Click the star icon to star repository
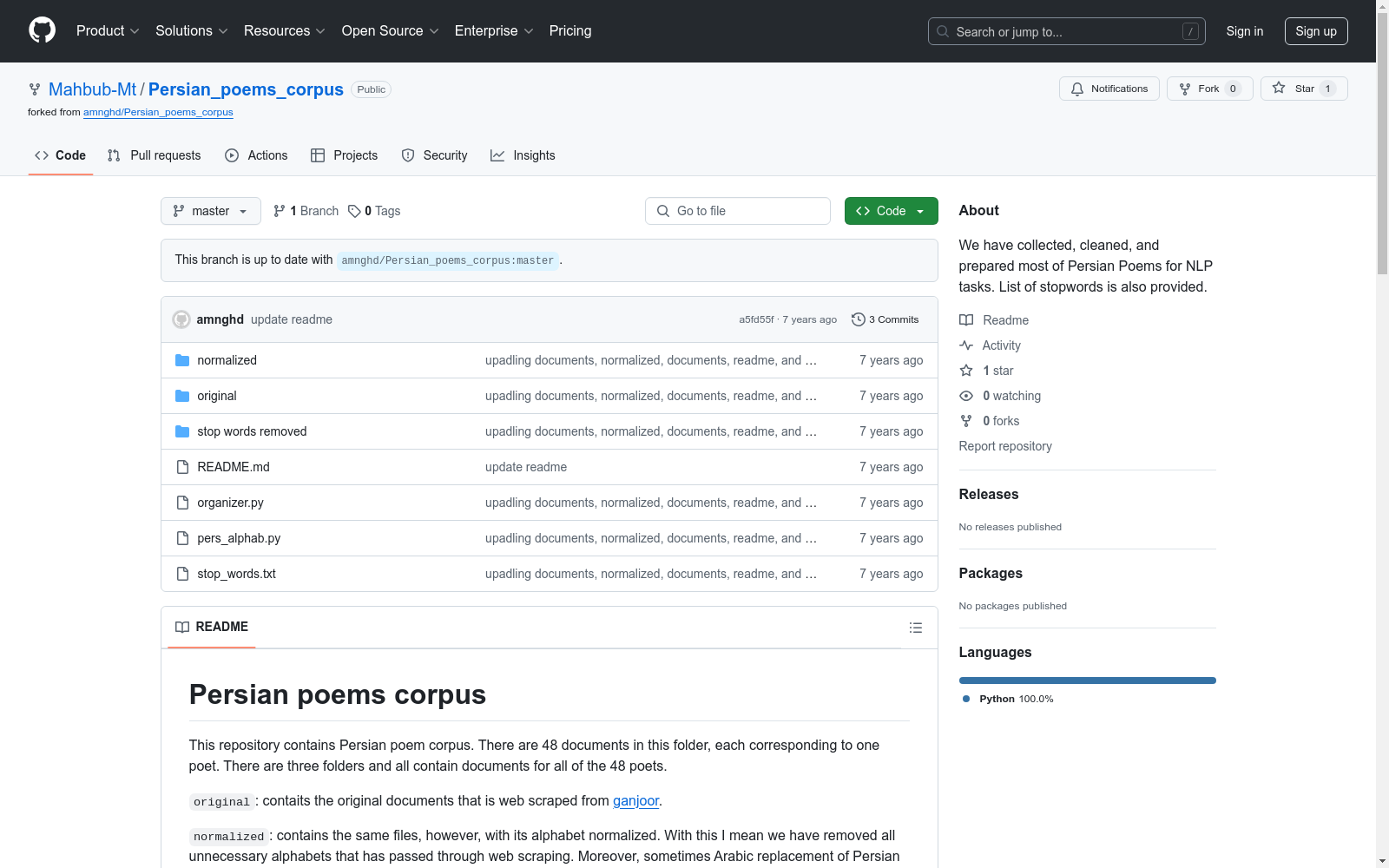1389x868 pixels. click(1279, 88)
